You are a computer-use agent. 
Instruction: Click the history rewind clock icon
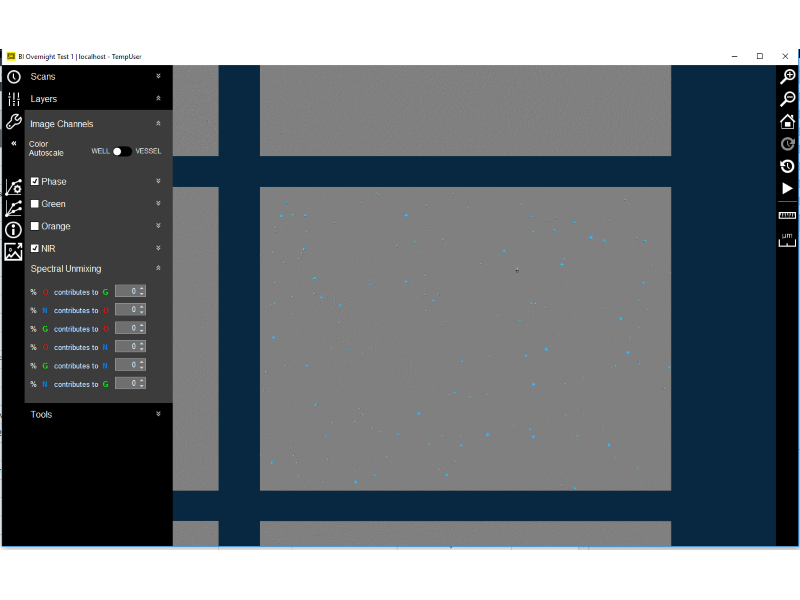pyautogui.click(x=787, y=166)
